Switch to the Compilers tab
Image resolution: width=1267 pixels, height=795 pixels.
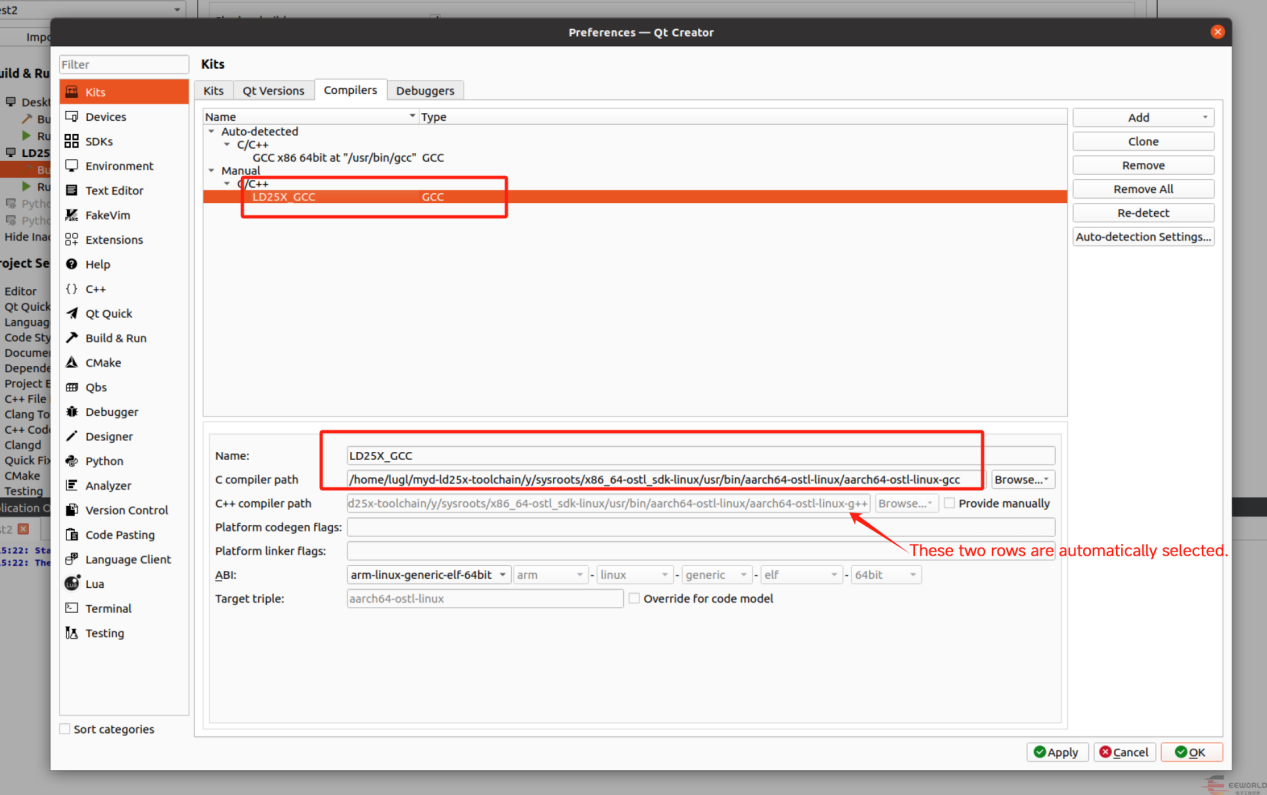point(351,90)
